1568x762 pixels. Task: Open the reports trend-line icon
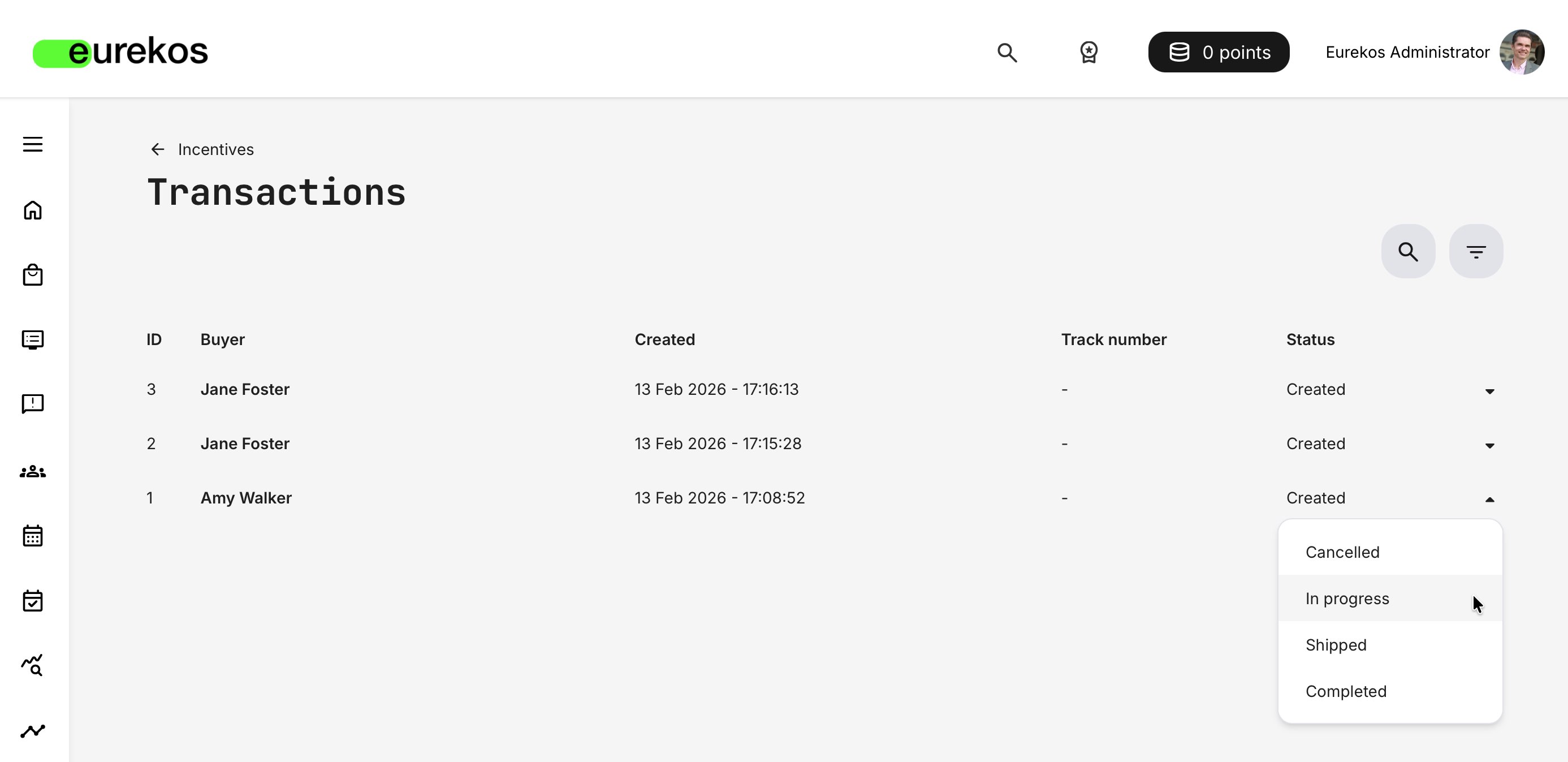(32, 730)
